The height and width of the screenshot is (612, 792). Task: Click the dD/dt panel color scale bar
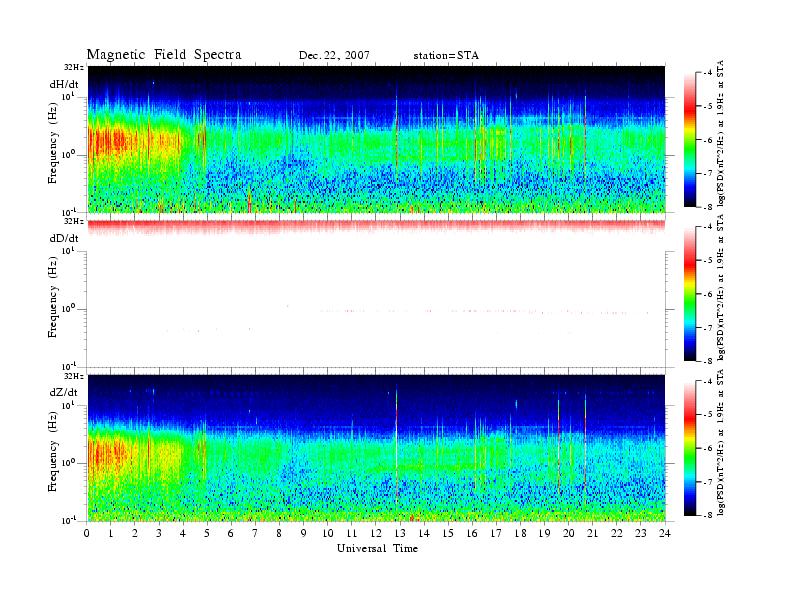click(x=690, y=294)
